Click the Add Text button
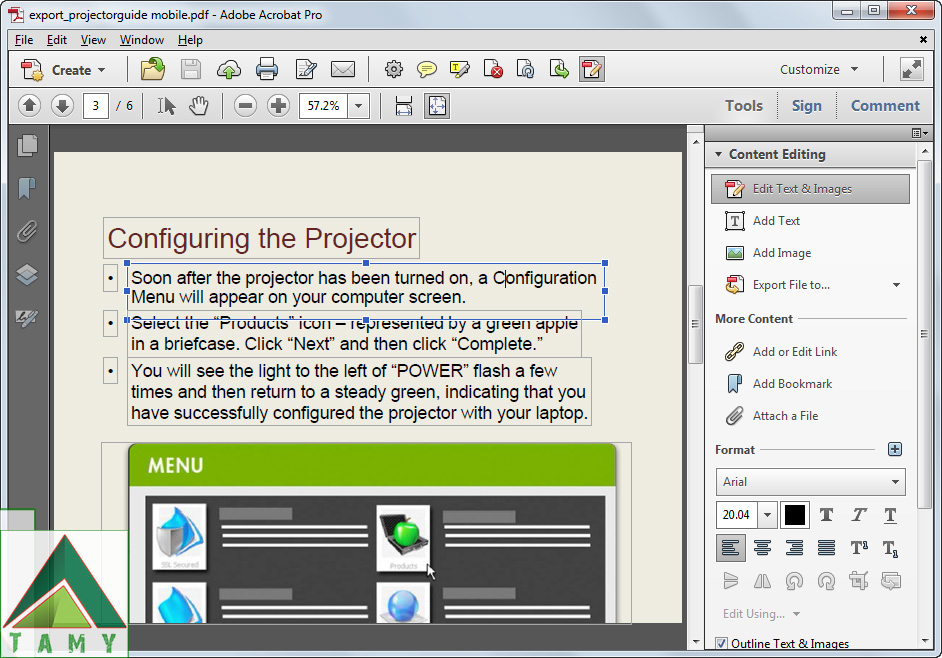Viewport: 942px width, 658px height. click(776, 221)
